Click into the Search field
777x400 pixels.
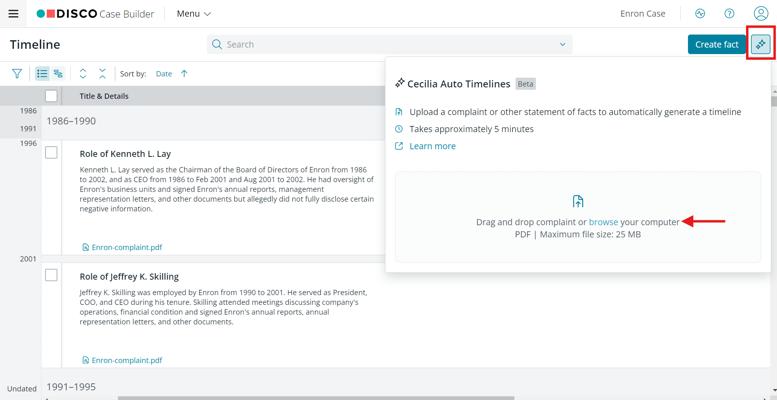(x=390, y=45)
